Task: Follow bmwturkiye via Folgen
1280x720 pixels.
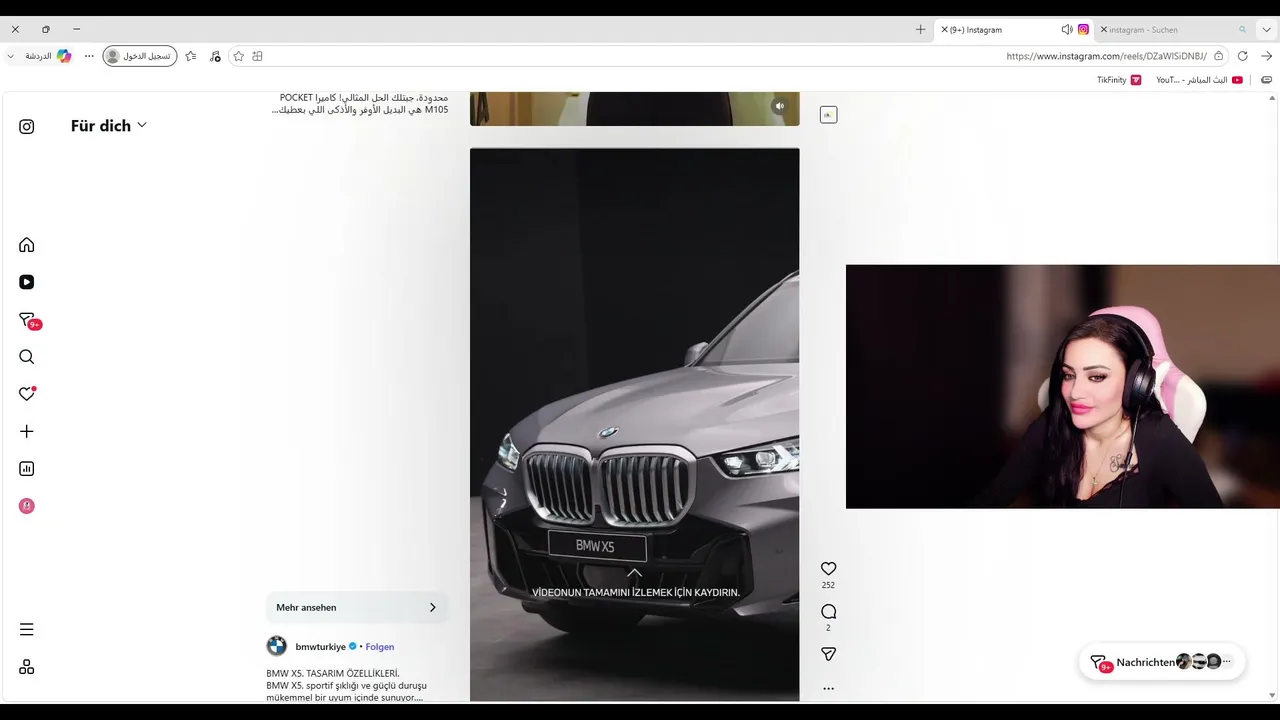Action: (x=380, y=647)
